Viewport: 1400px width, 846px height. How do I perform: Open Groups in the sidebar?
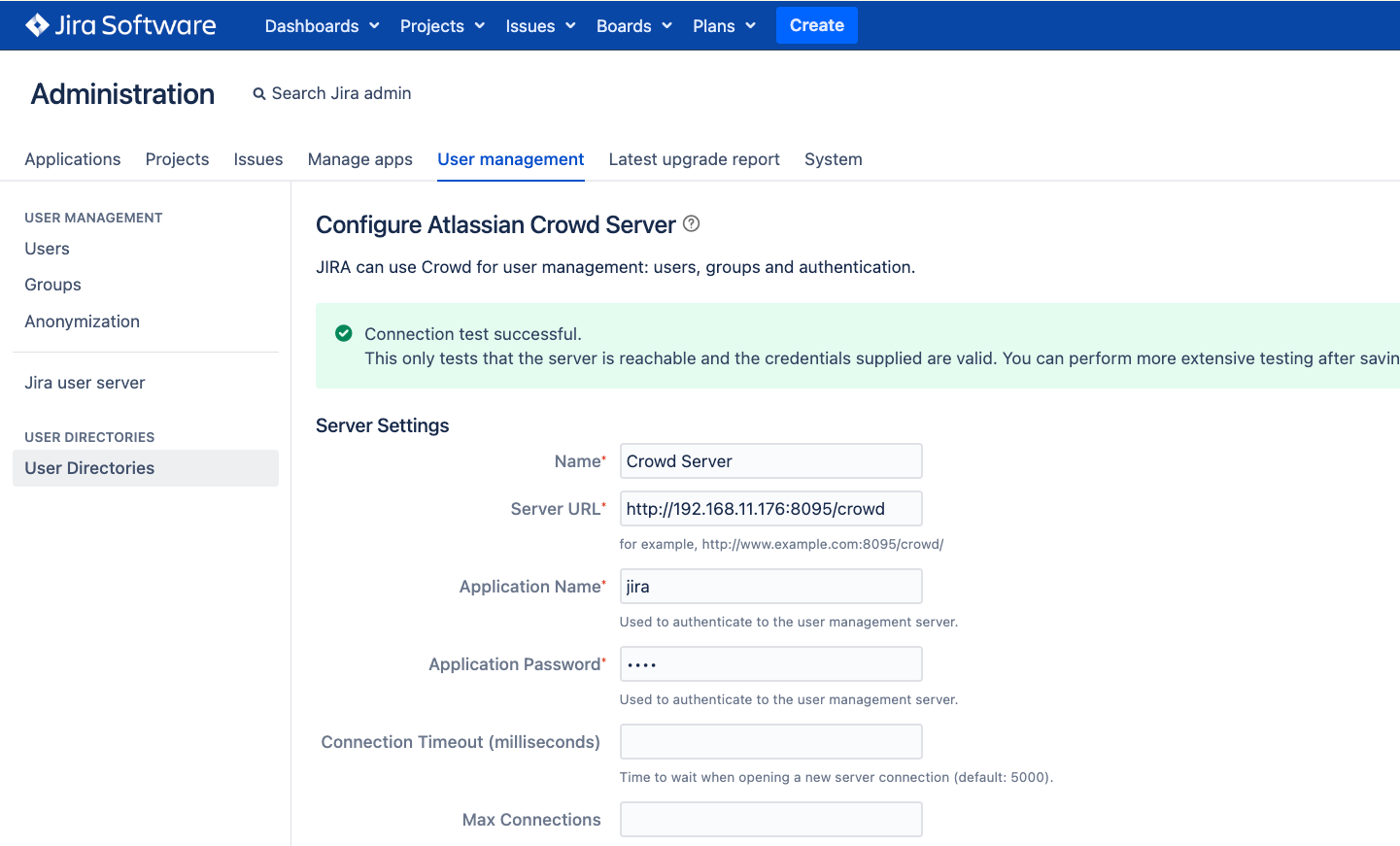click(52, 285)
